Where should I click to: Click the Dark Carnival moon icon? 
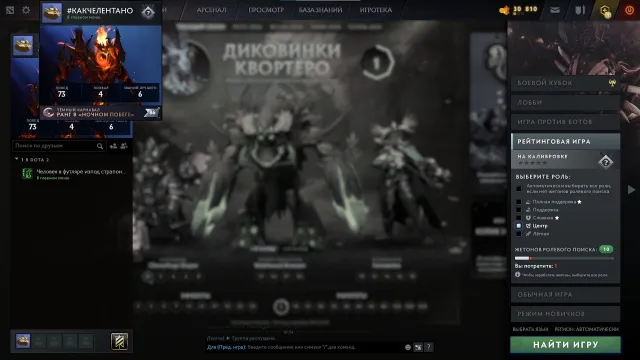49,112
